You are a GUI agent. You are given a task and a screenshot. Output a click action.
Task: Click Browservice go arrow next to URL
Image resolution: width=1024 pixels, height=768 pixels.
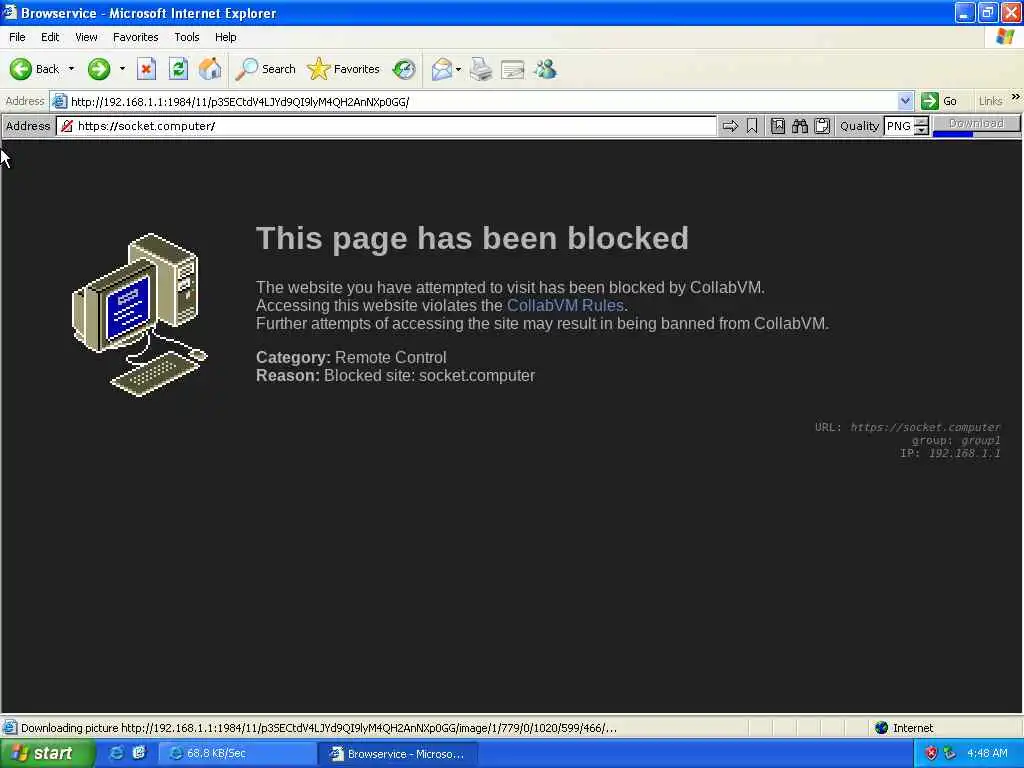[x=730, y=126]
